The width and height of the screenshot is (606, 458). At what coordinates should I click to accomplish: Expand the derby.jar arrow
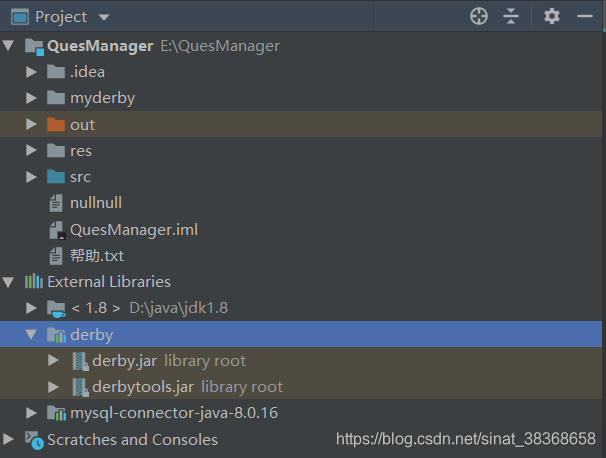(x=53, y=361)
